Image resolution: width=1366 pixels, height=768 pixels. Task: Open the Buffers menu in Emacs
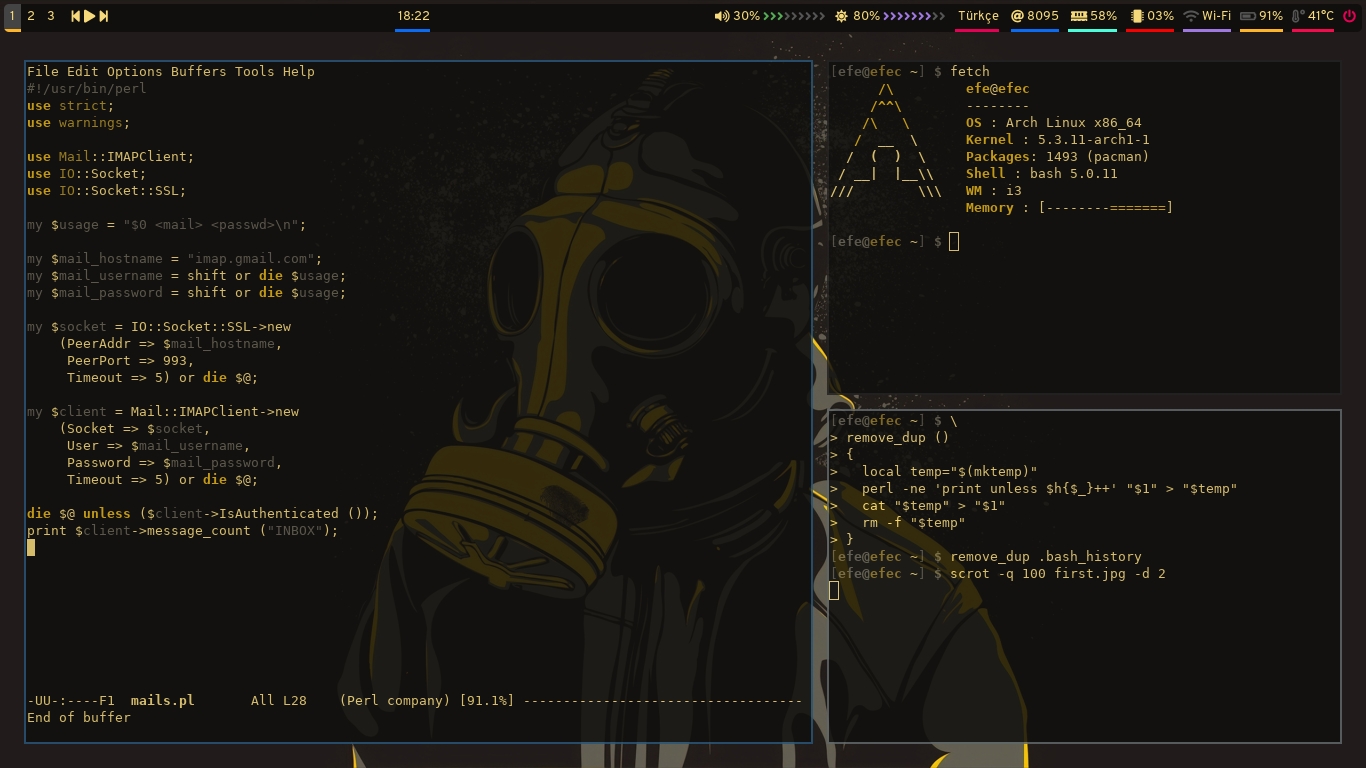coord(198,71)
